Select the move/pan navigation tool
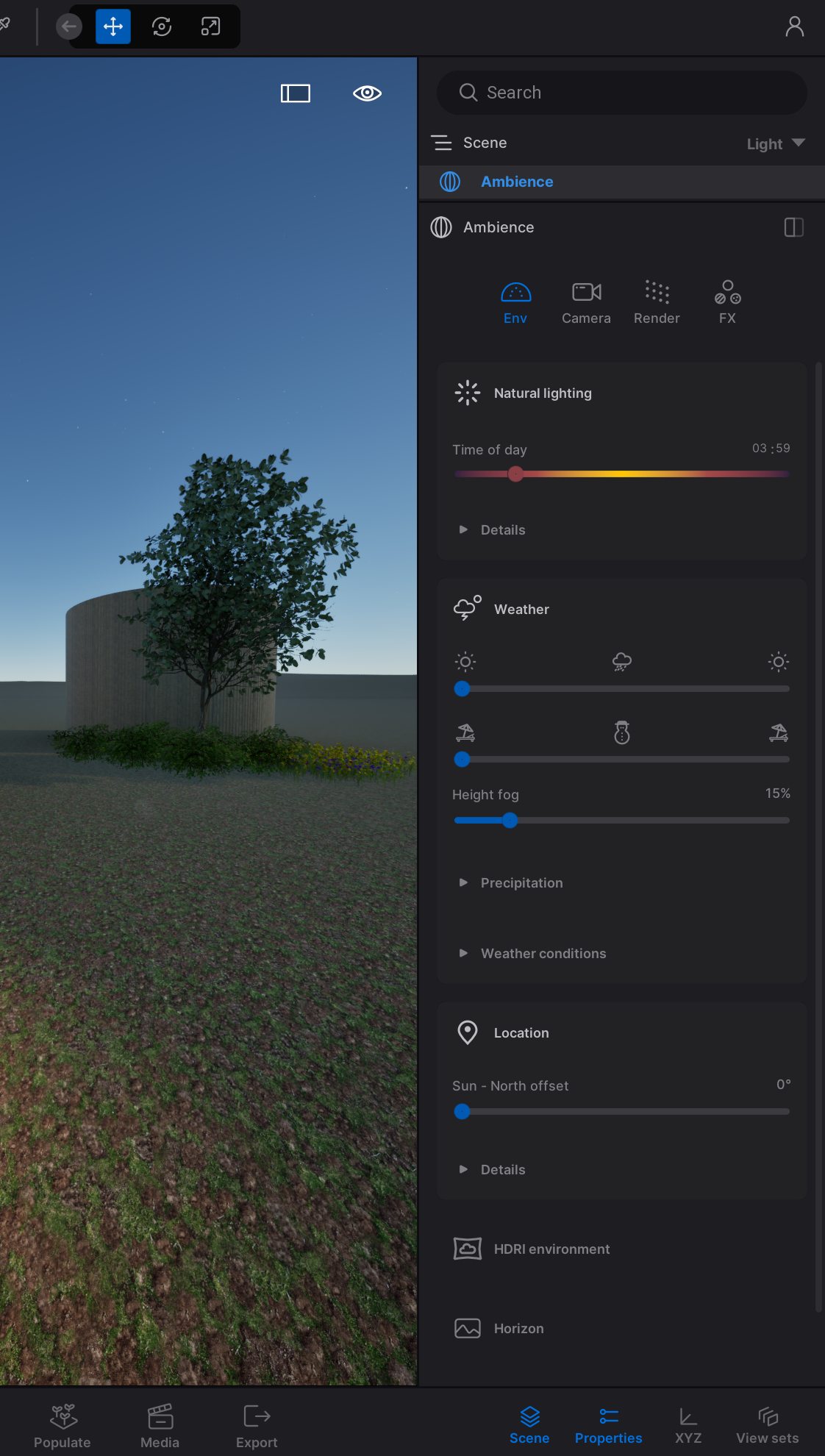 (113, 27)
